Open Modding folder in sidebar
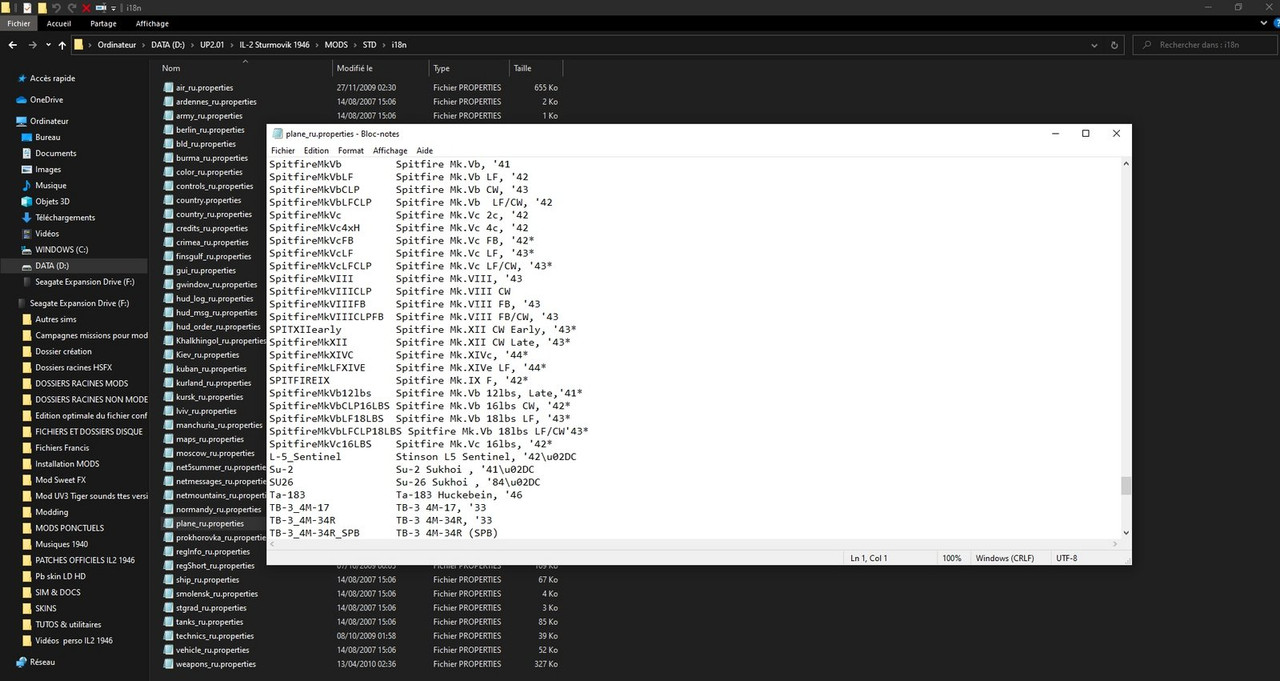The image size is (1280, 681). pos(51,512)
